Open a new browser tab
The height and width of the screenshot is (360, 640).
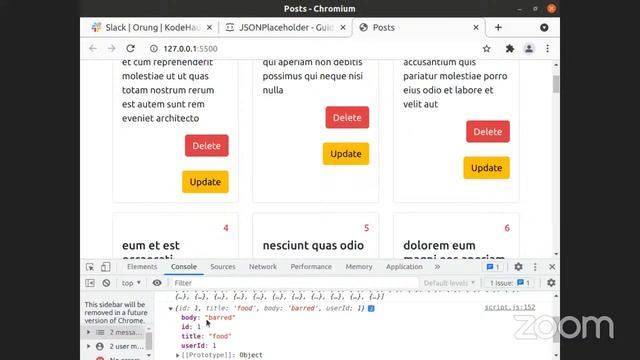click(x=498, y=27)
